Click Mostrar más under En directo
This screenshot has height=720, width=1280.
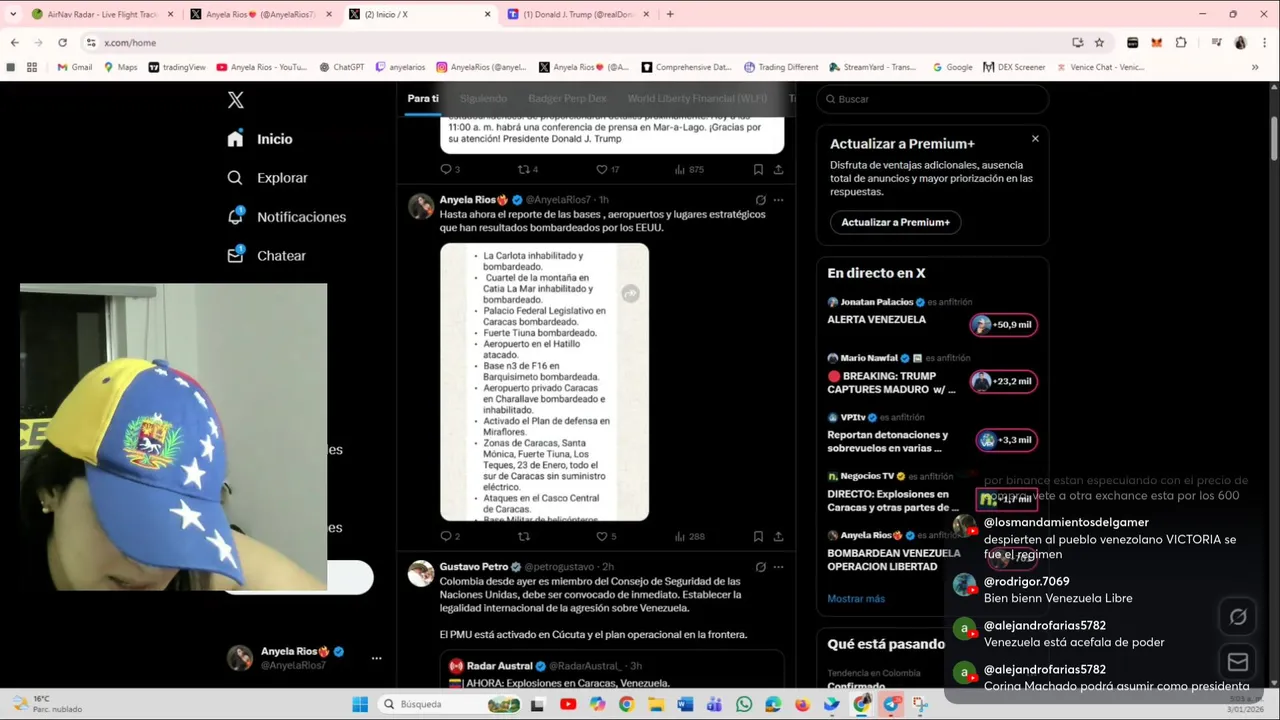coord(856,598)
